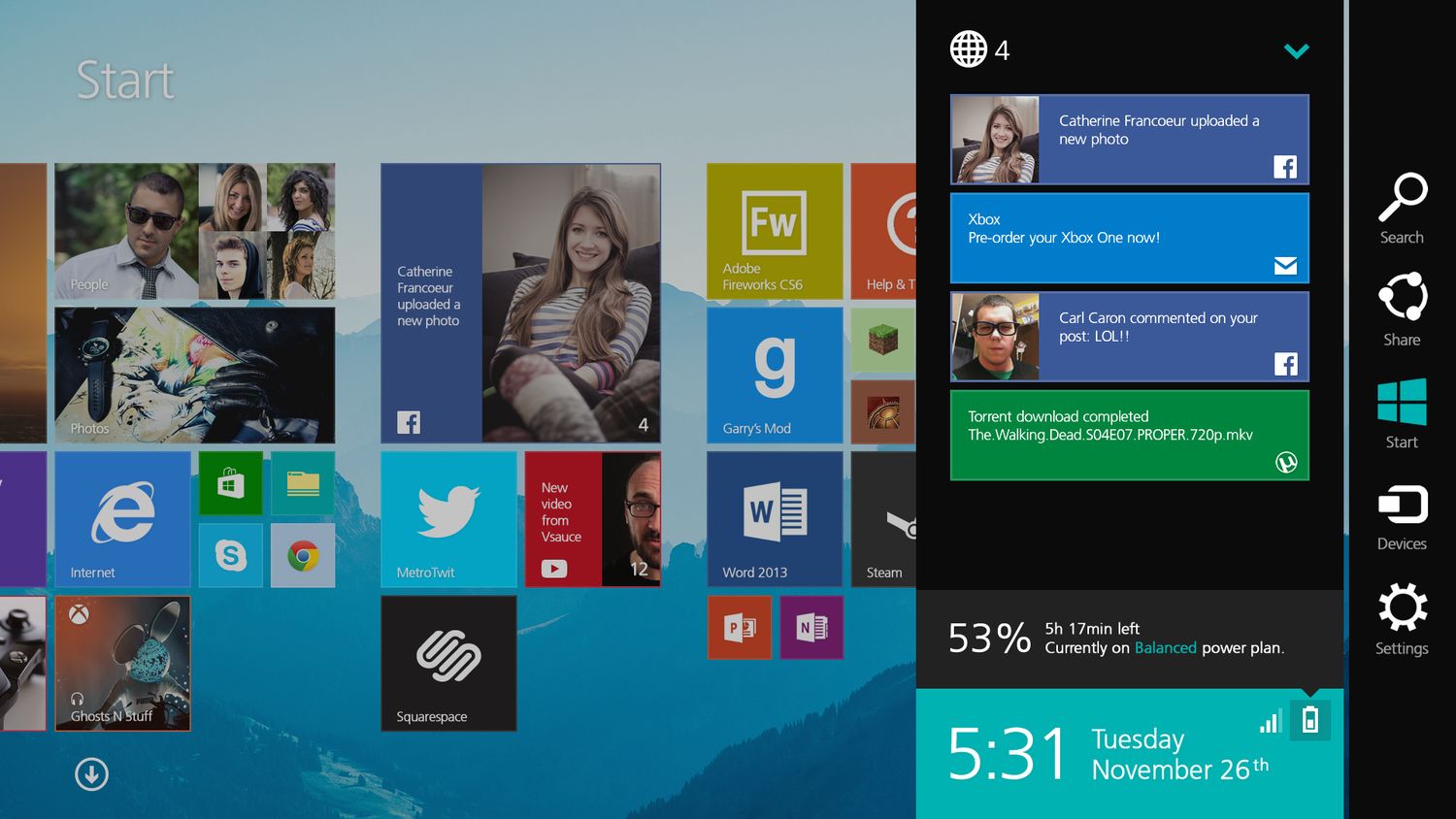The image size is (1456, 819).
Task: Open the Torrent download completed notification
Action: click(x=1130, y=435)
